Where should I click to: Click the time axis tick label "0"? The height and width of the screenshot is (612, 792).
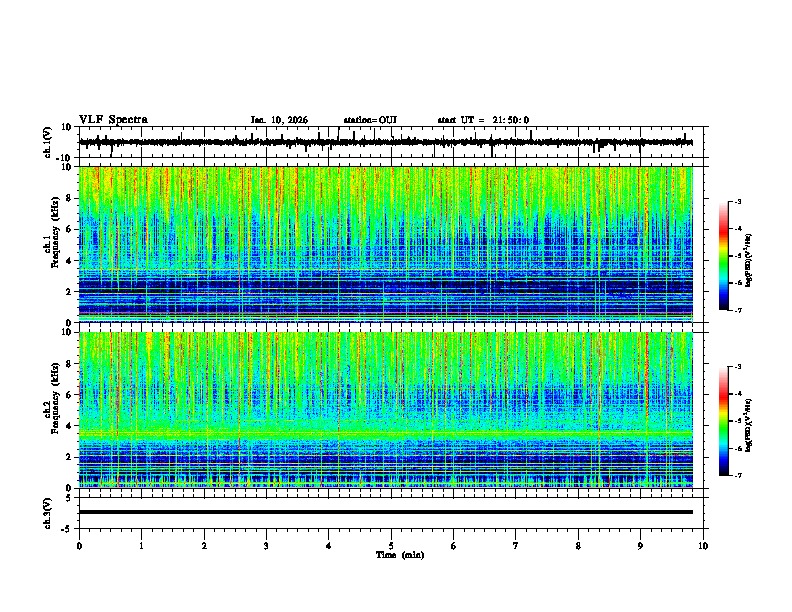click(79, 546)
